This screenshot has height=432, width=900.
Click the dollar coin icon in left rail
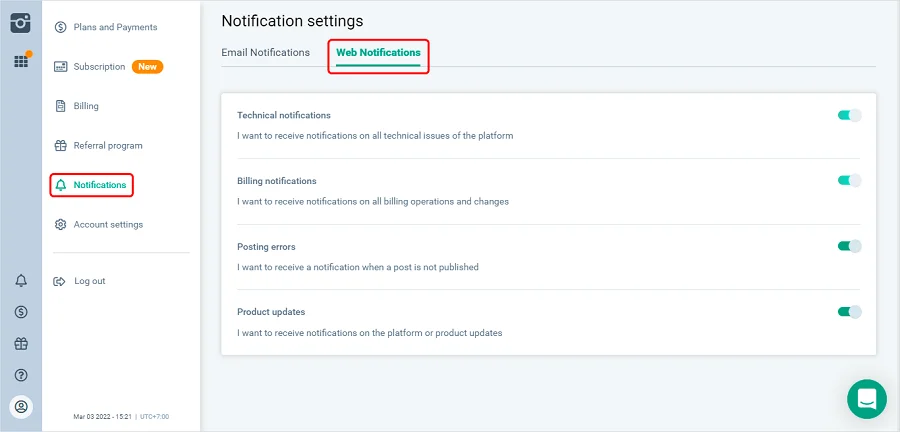coord(21,312)
